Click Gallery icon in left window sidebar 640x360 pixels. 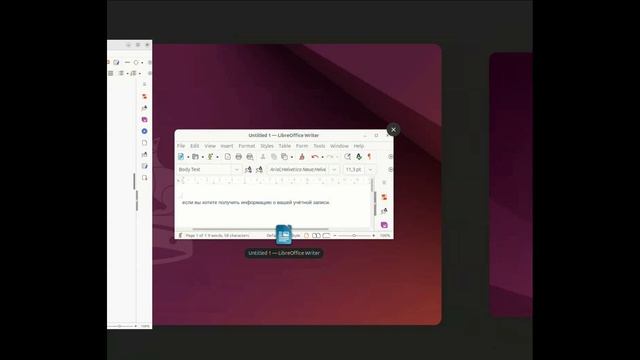(x=144, y=120)
